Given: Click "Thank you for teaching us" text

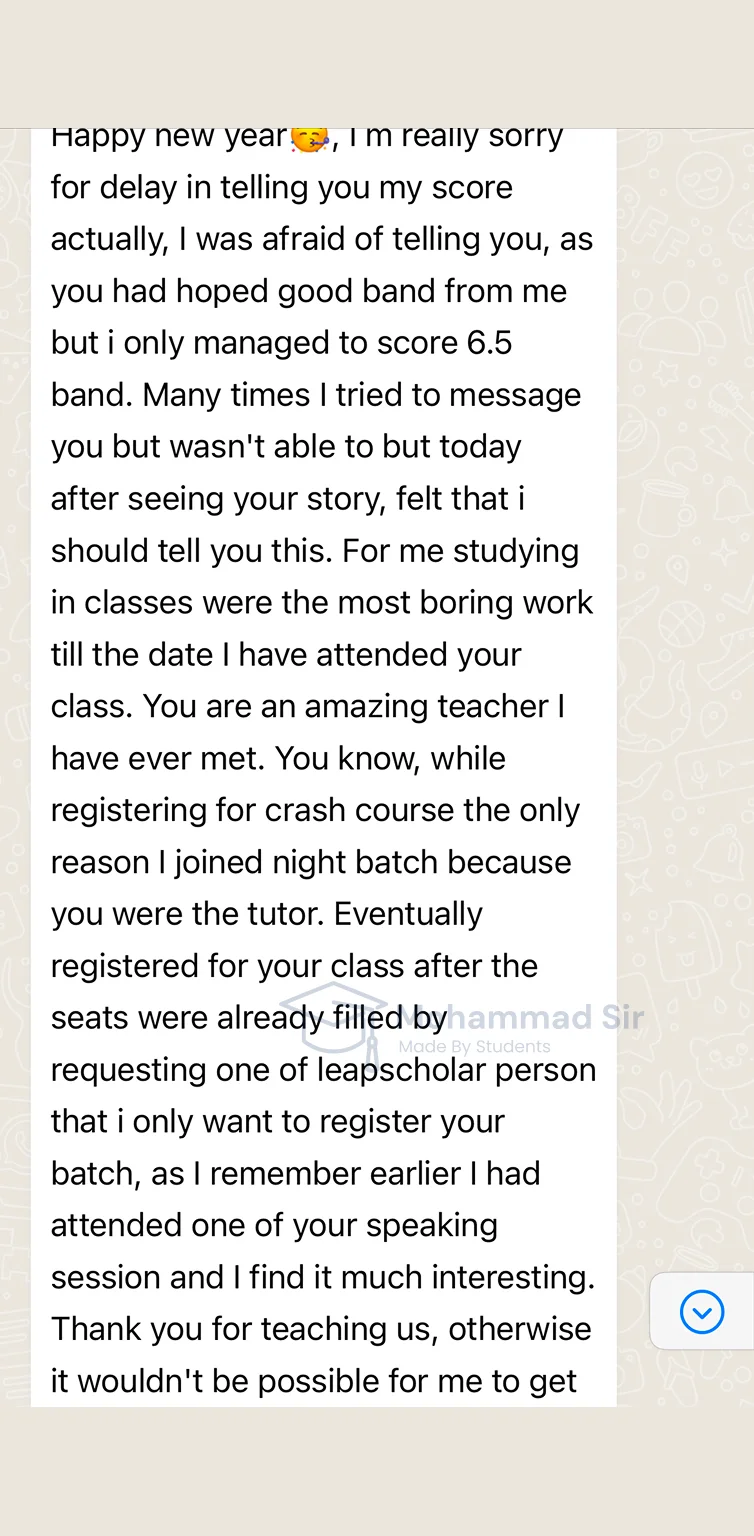Looking at the screenshot, I should (x=245, y=1329).
